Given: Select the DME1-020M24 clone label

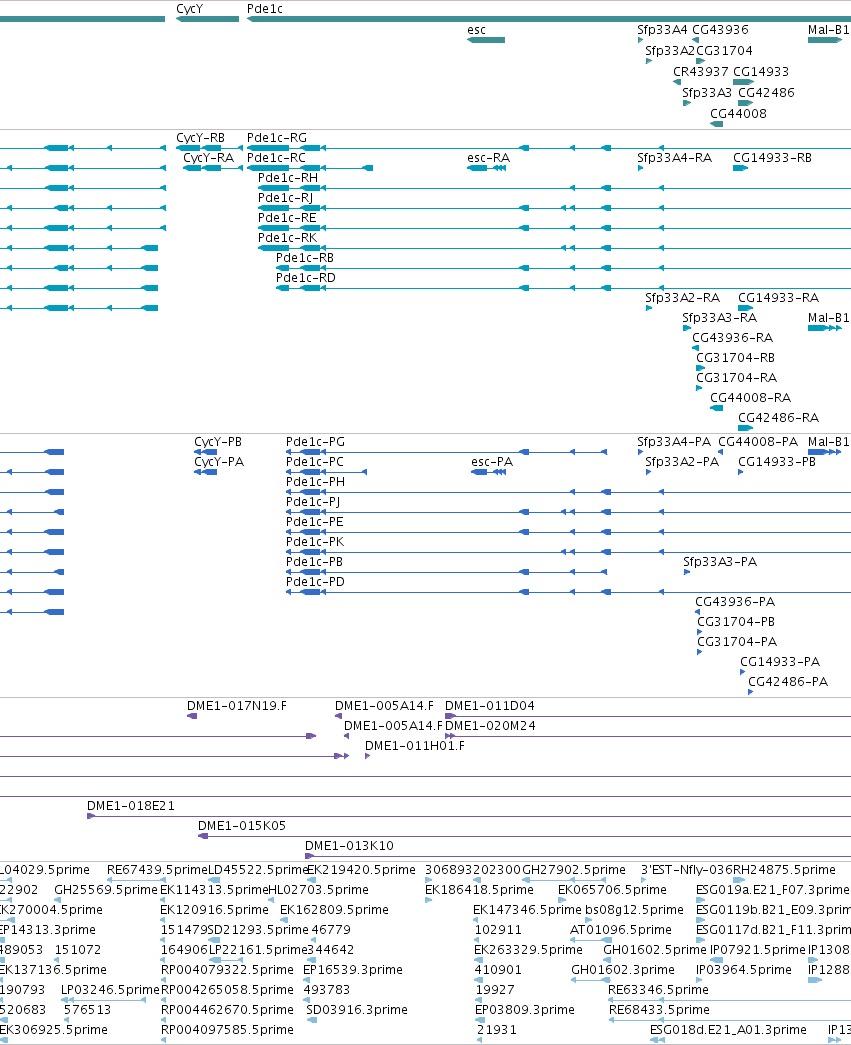Looking at the screenshot, I should point(490,725).
